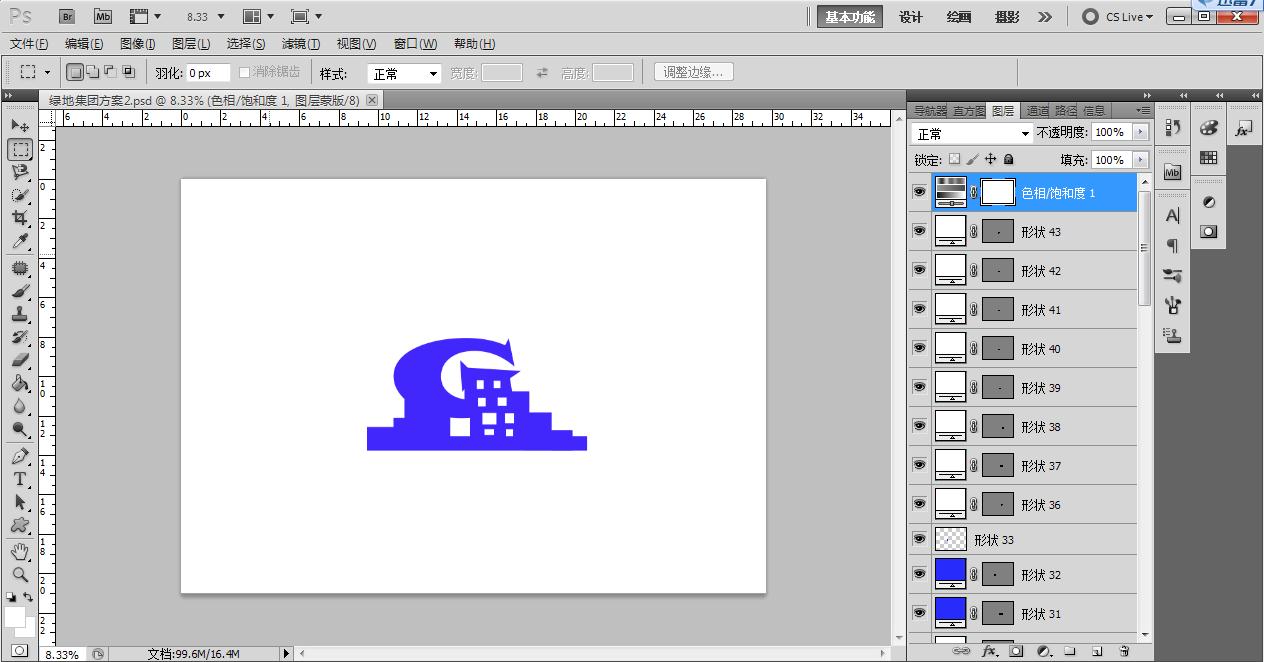This screenshot has height=662, width=1264.
Task: Toggle lock transparent pixels
Action: click(954, 159)
